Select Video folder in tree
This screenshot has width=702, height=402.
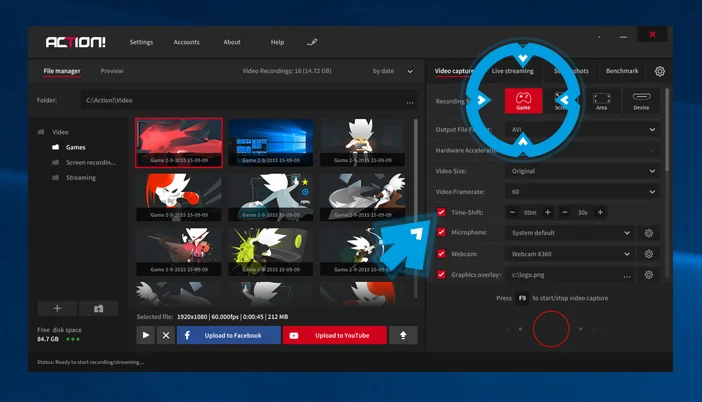[60, 132]
